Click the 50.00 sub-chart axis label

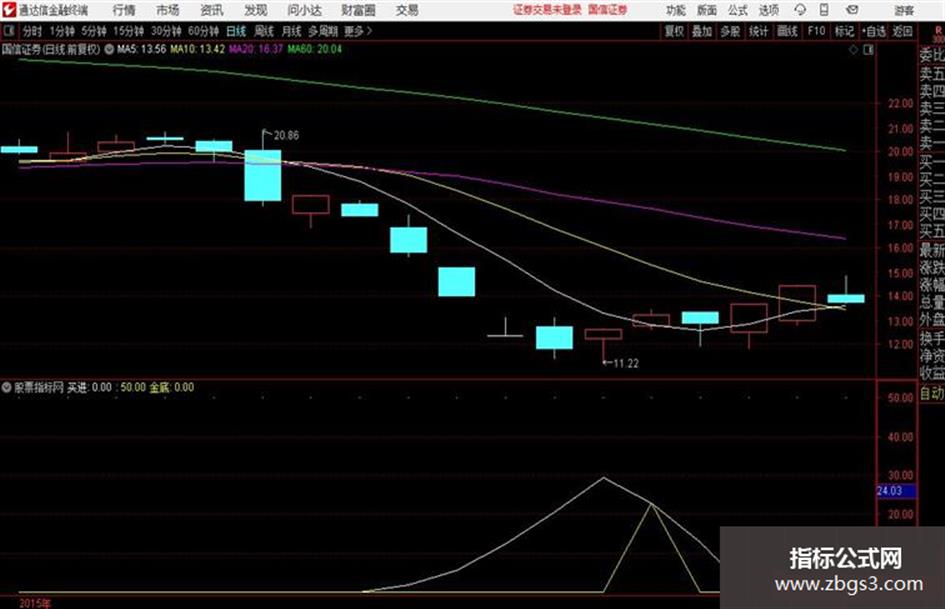click(901, 398)
